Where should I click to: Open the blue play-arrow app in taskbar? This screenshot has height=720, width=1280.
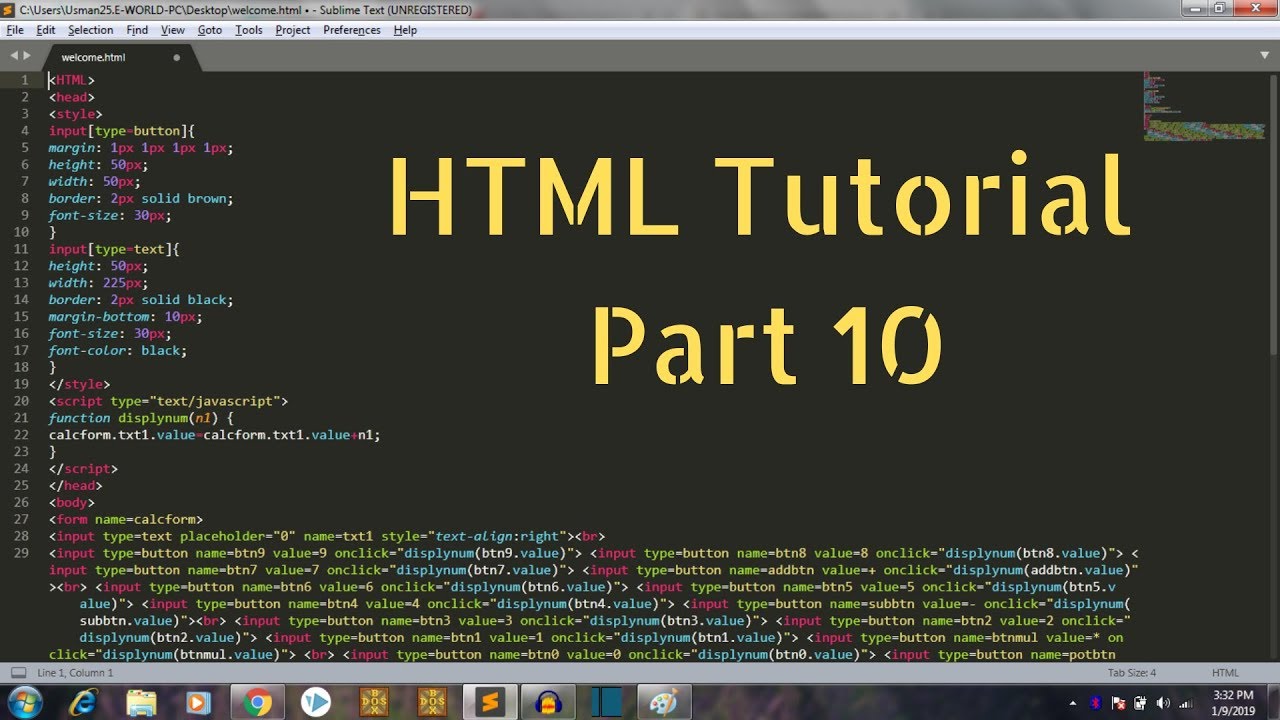(x=315, y=703)
